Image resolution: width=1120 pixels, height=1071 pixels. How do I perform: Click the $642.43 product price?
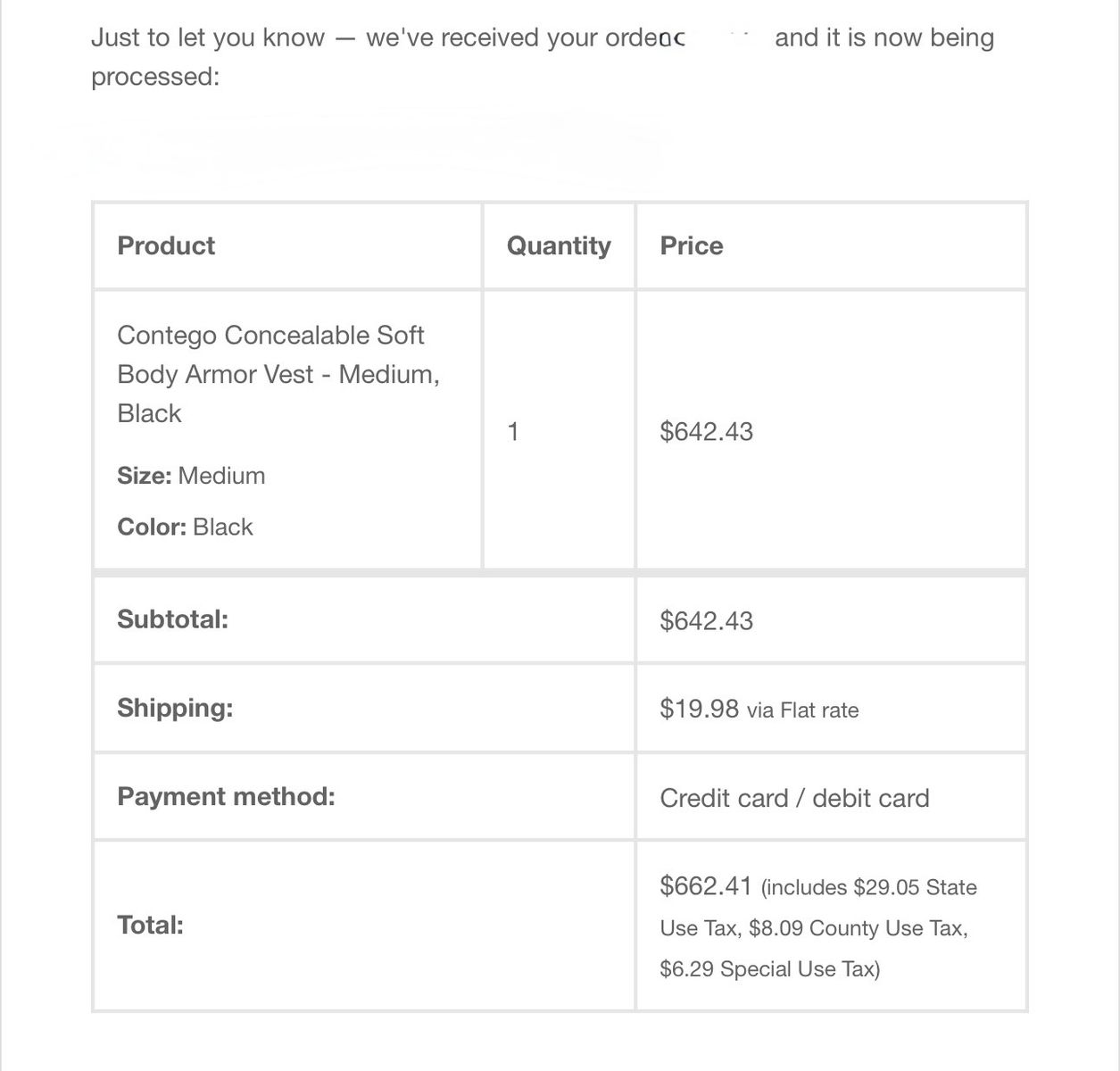706,432
